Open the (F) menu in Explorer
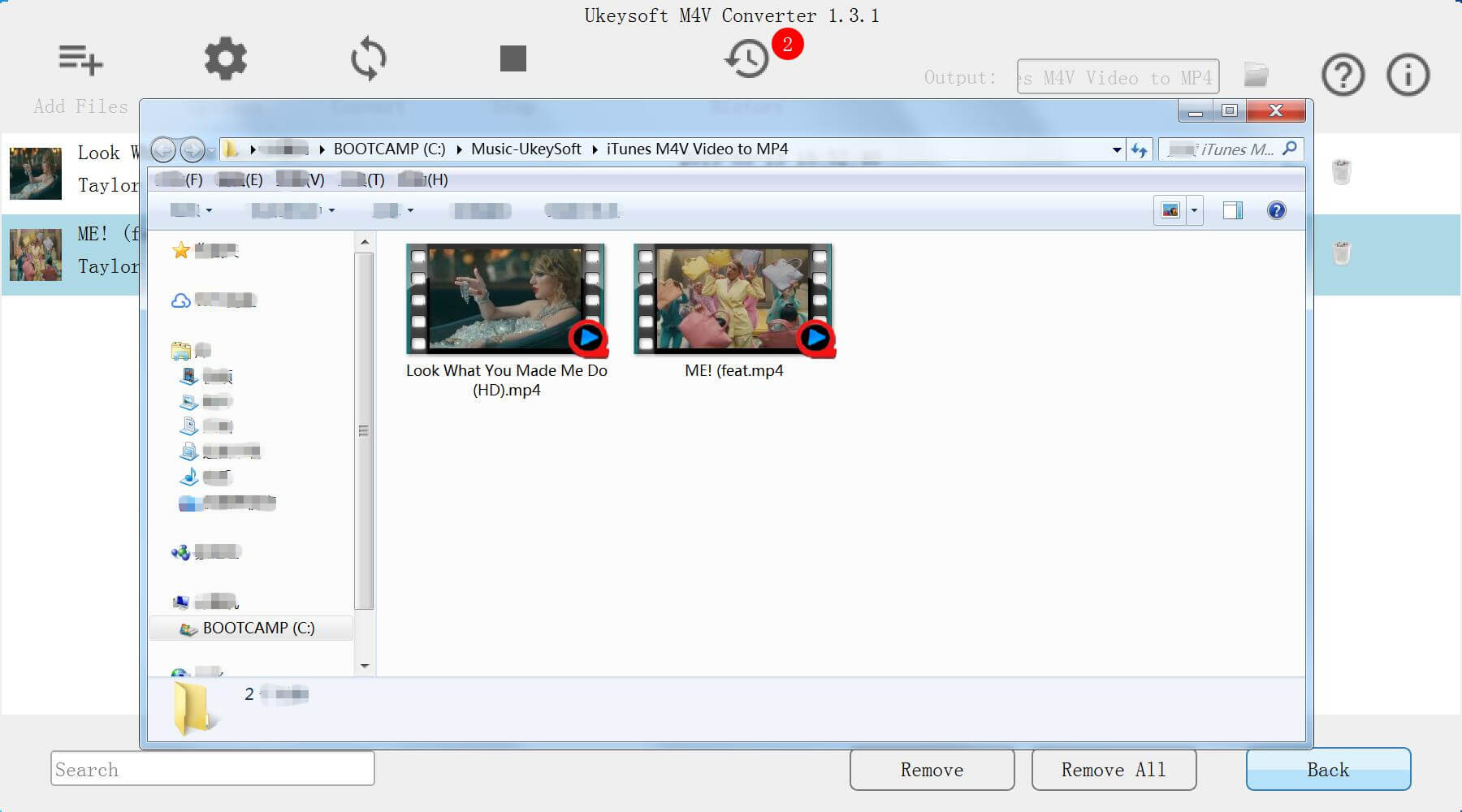 (179, 179)
